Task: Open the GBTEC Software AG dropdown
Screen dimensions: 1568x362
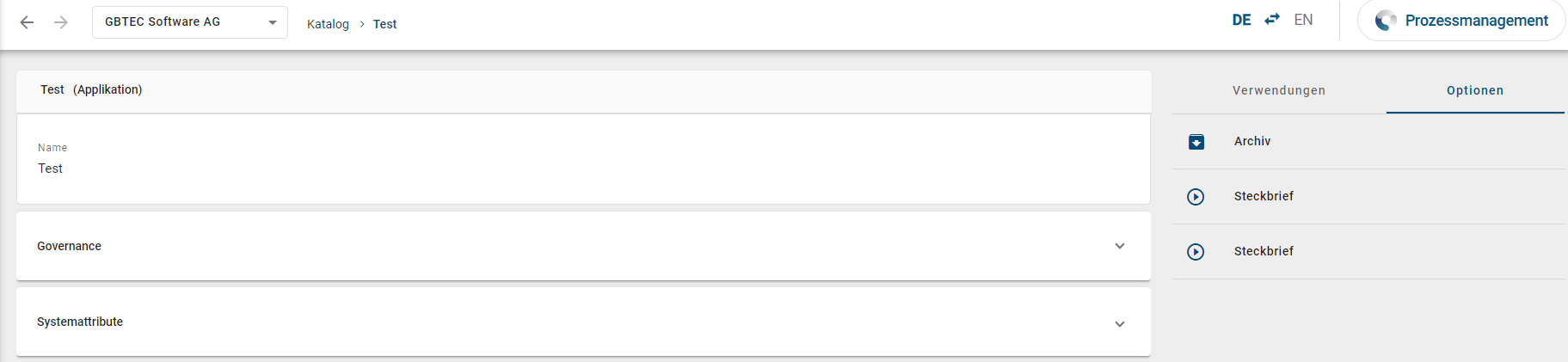Action: [x=189, y=22]
